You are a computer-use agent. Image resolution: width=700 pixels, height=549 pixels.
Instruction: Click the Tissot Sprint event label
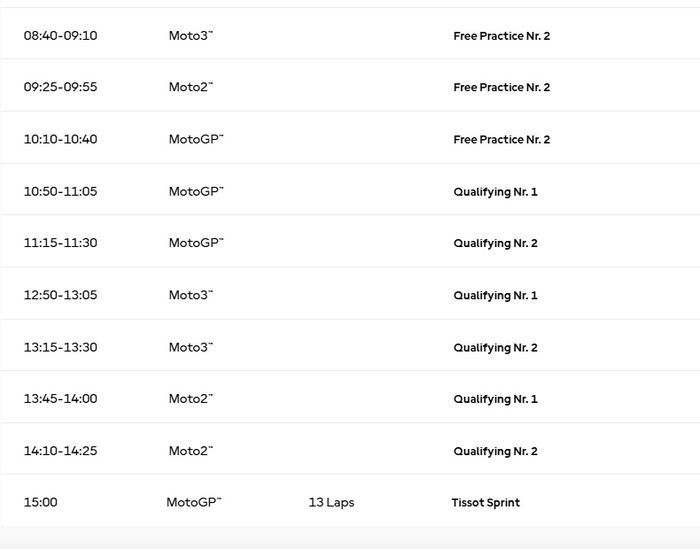pyautogui.click(x=485, y=503)
